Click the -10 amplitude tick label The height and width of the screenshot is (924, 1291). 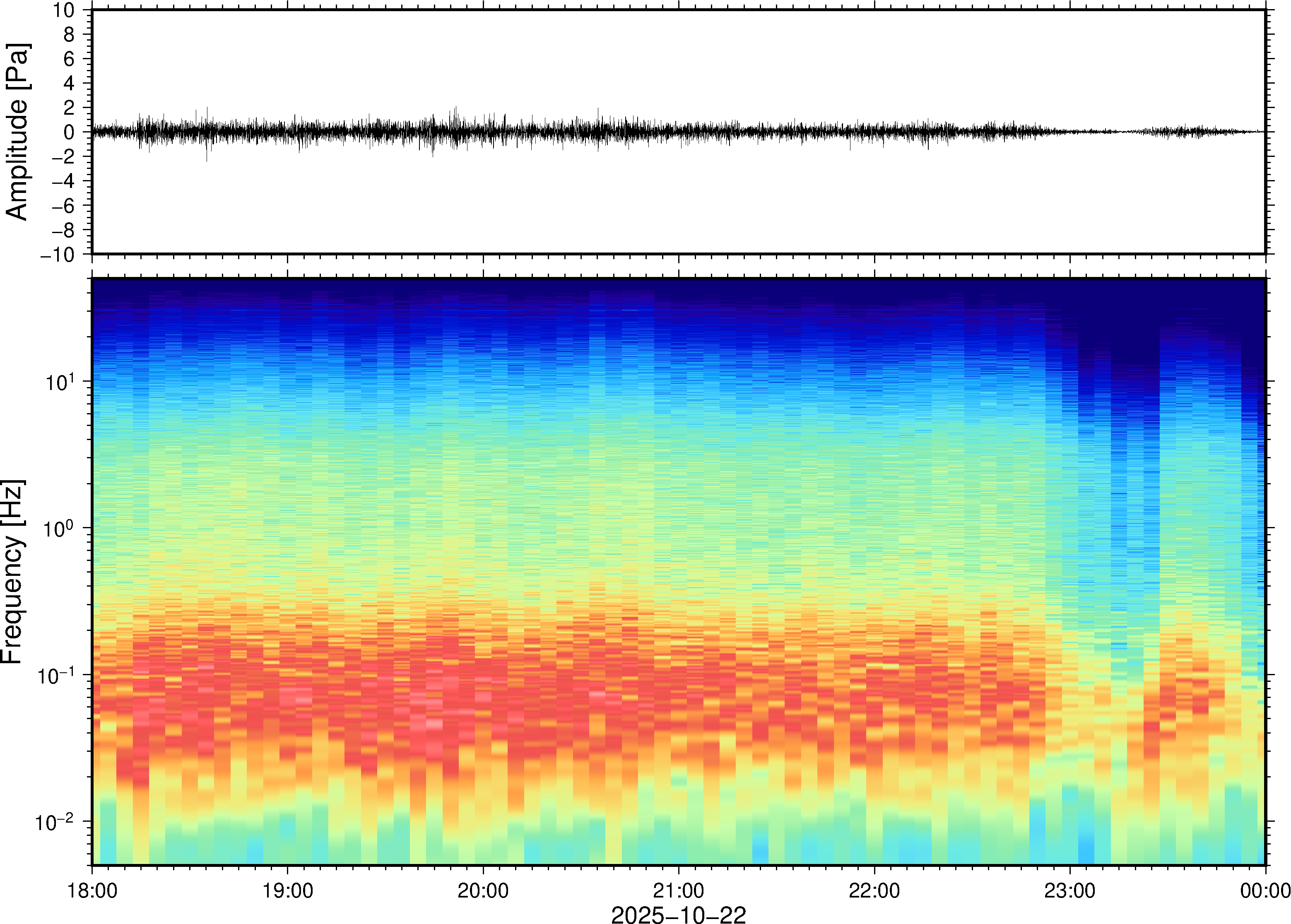click(58, 255)
